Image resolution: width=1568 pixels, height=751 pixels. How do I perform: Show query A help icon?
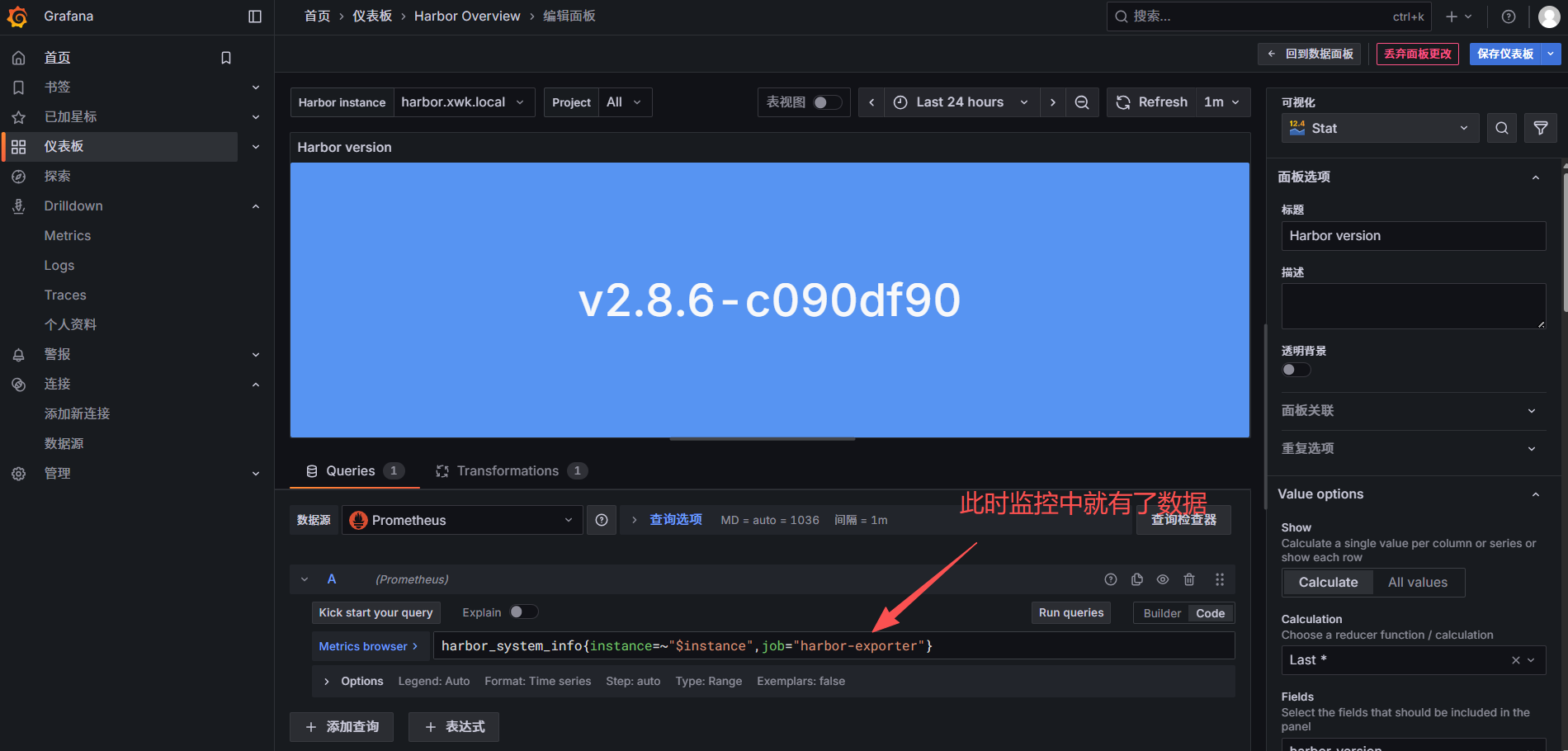pyautogui.click(x=1111, y=579)
